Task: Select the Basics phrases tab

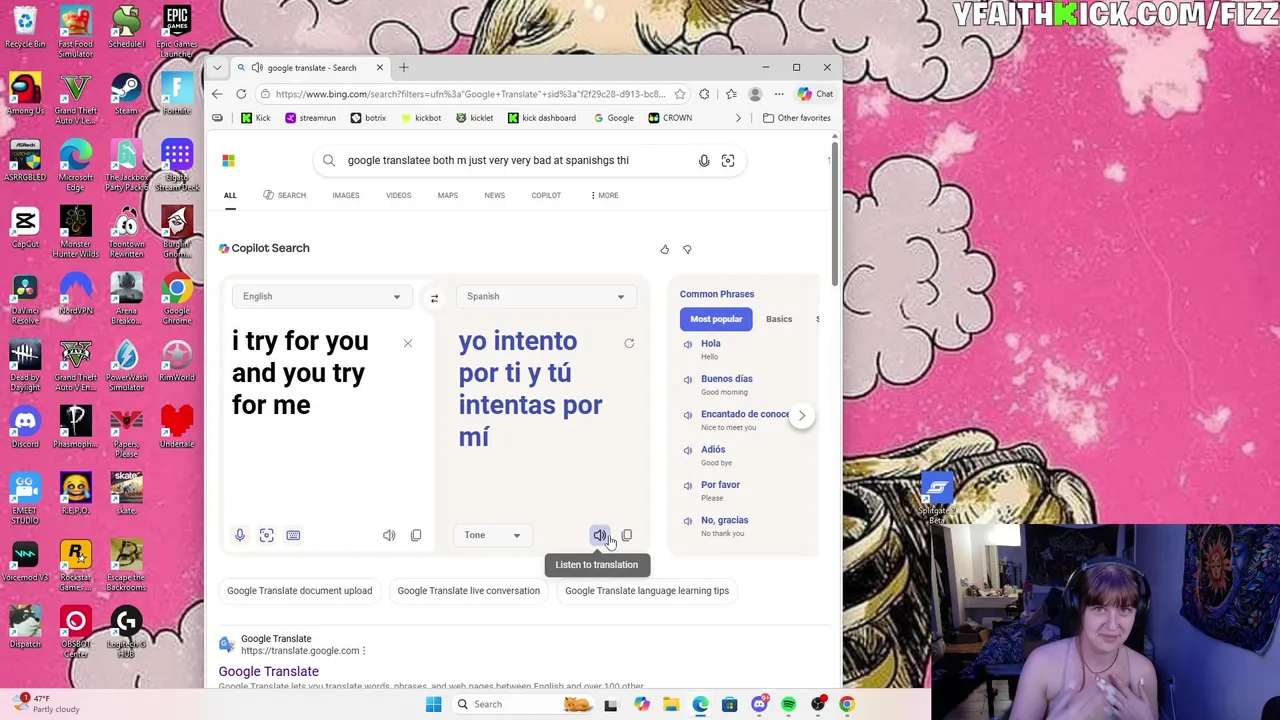Action: (779, 319)
